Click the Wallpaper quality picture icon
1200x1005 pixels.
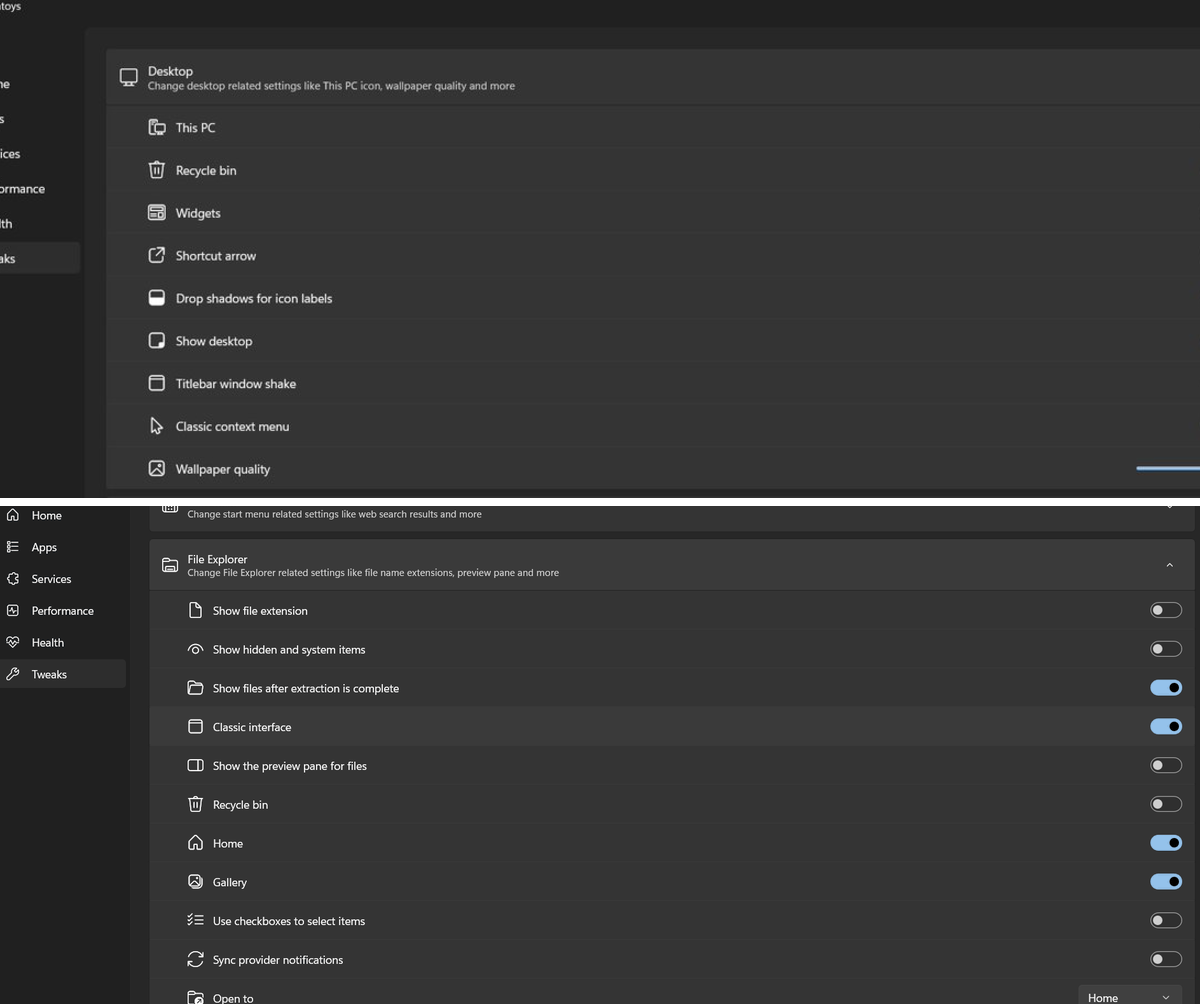(157, 469)
